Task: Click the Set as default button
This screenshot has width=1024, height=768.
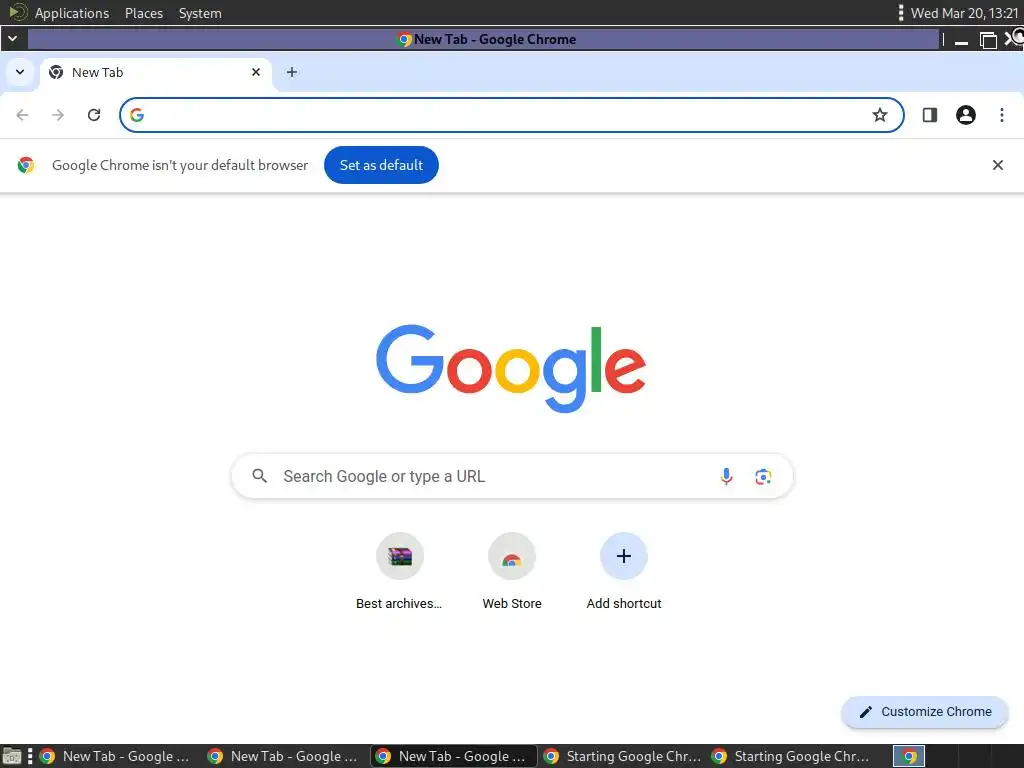Action: coord(381,165)
